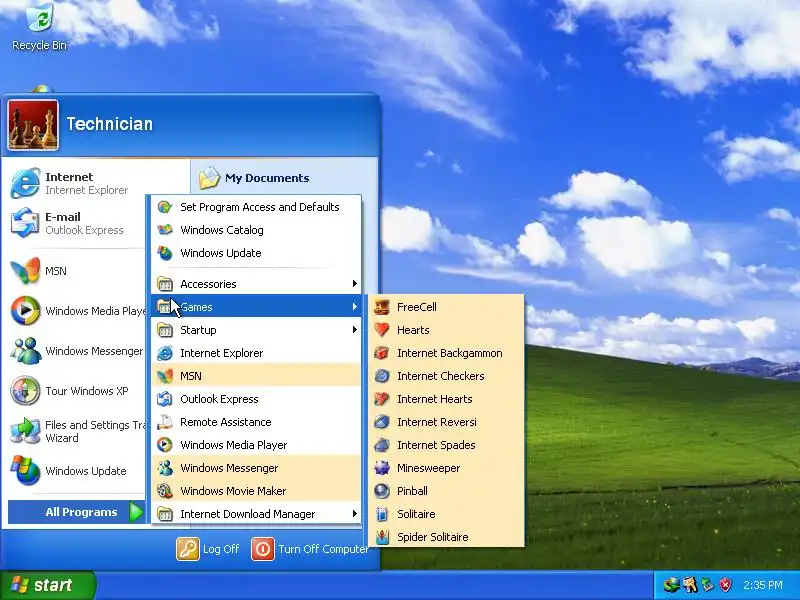Click the Internet Reversi icon
Screen dimensions: 800x600
tap(382, 422)
